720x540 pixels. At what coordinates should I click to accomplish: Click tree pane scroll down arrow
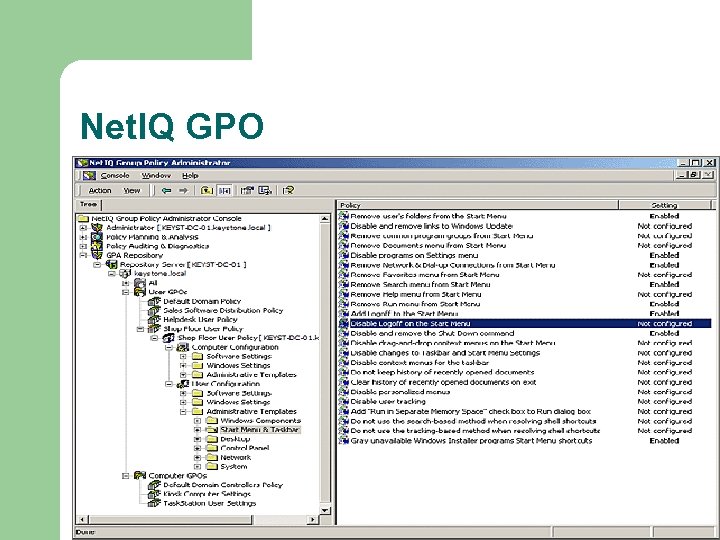pyautogui.click(x=325, y=510)
